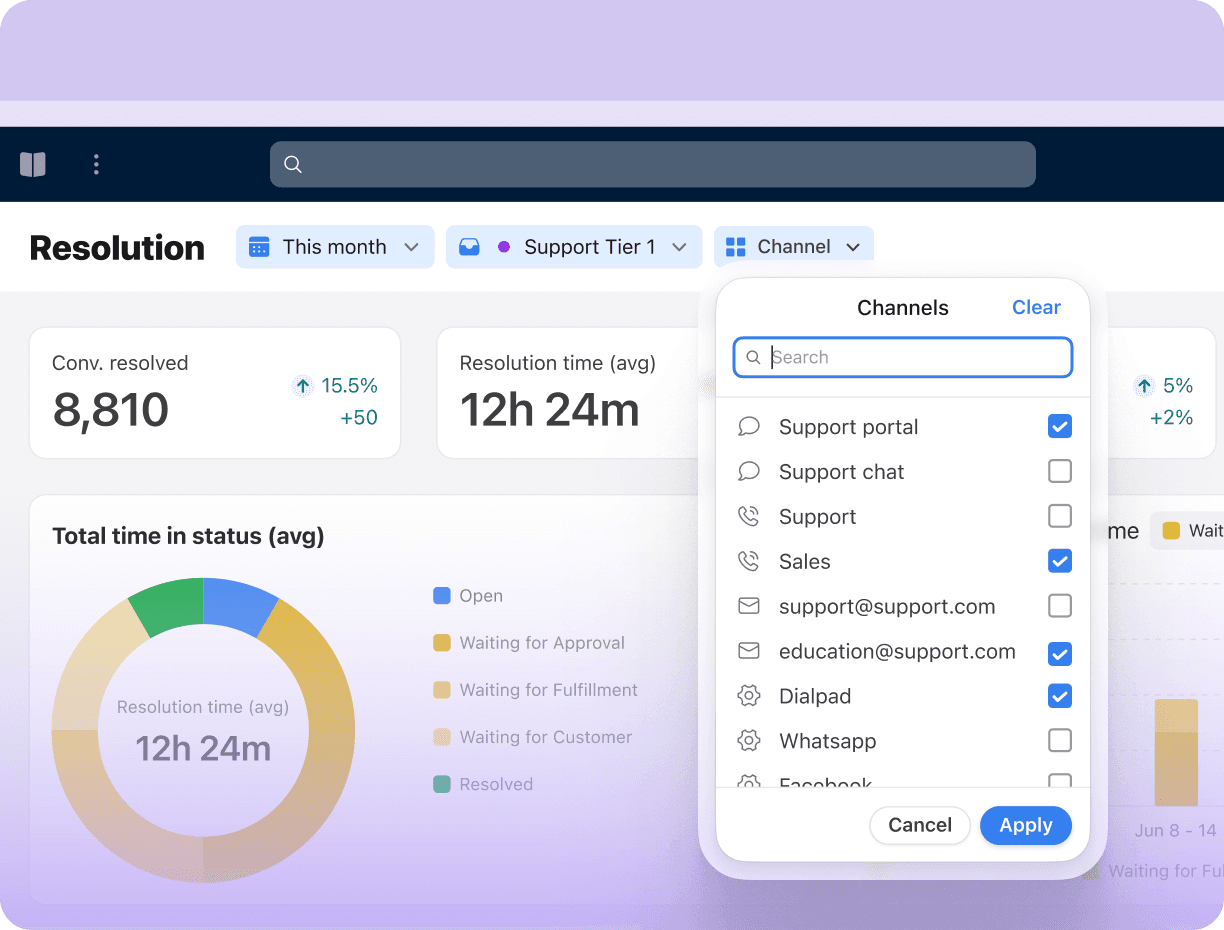
Task: Click the blue Open legend swatch
Action: click(x=442, y=596)
